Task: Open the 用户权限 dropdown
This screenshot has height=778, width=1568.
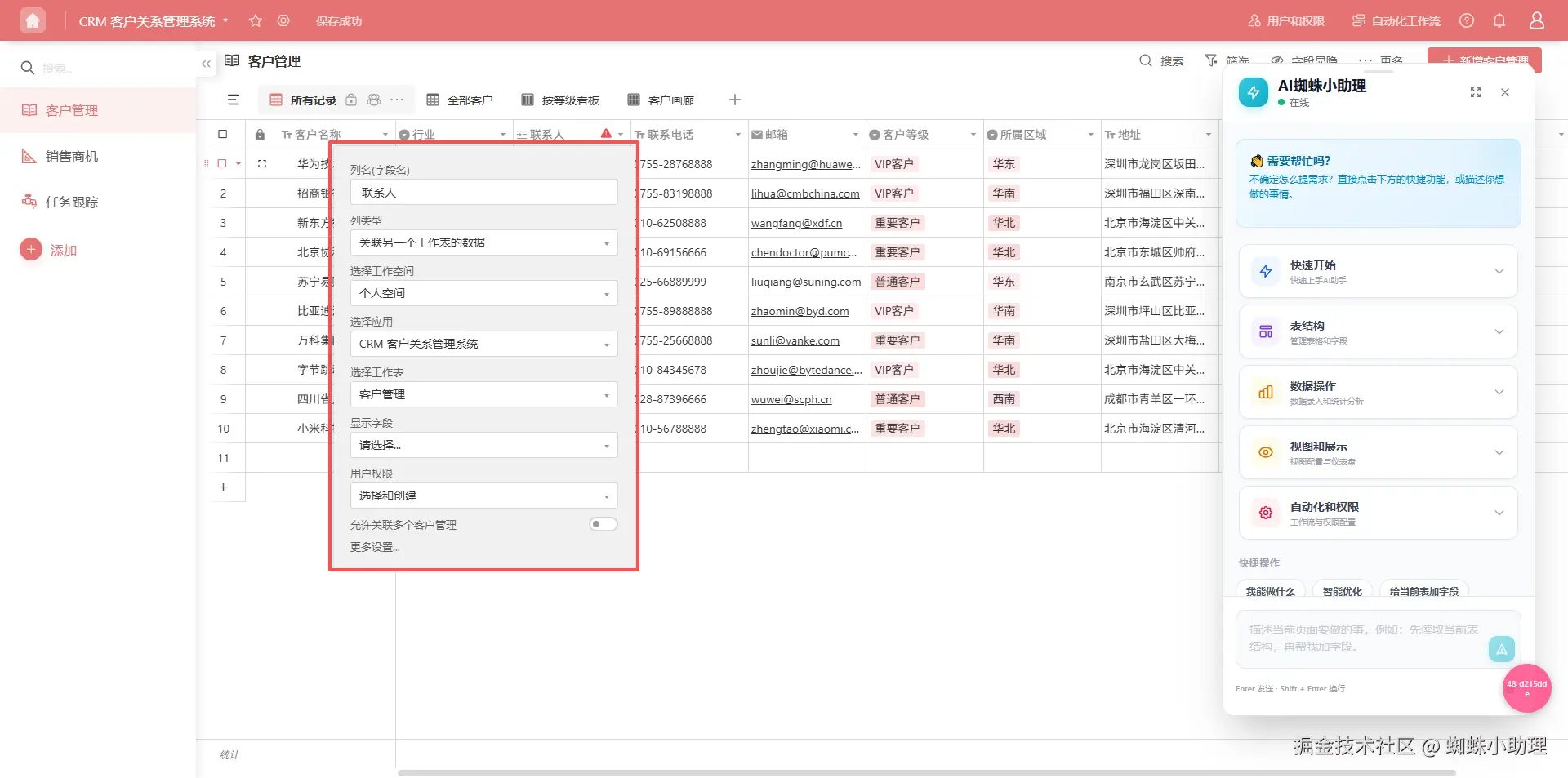Action: click(x=484, y=496)
